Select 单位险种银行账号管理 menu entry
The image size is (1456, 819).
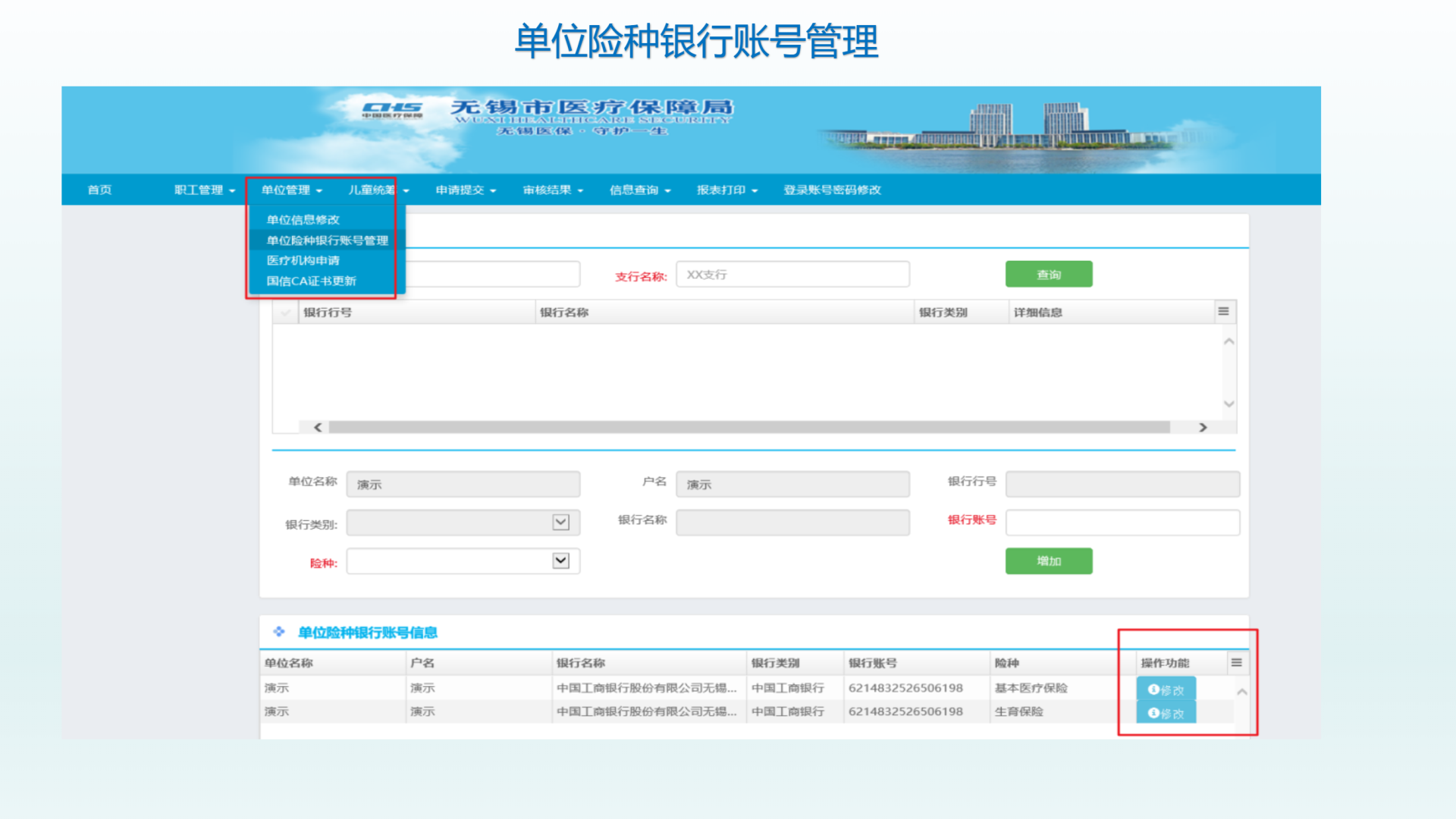point(327,240)
